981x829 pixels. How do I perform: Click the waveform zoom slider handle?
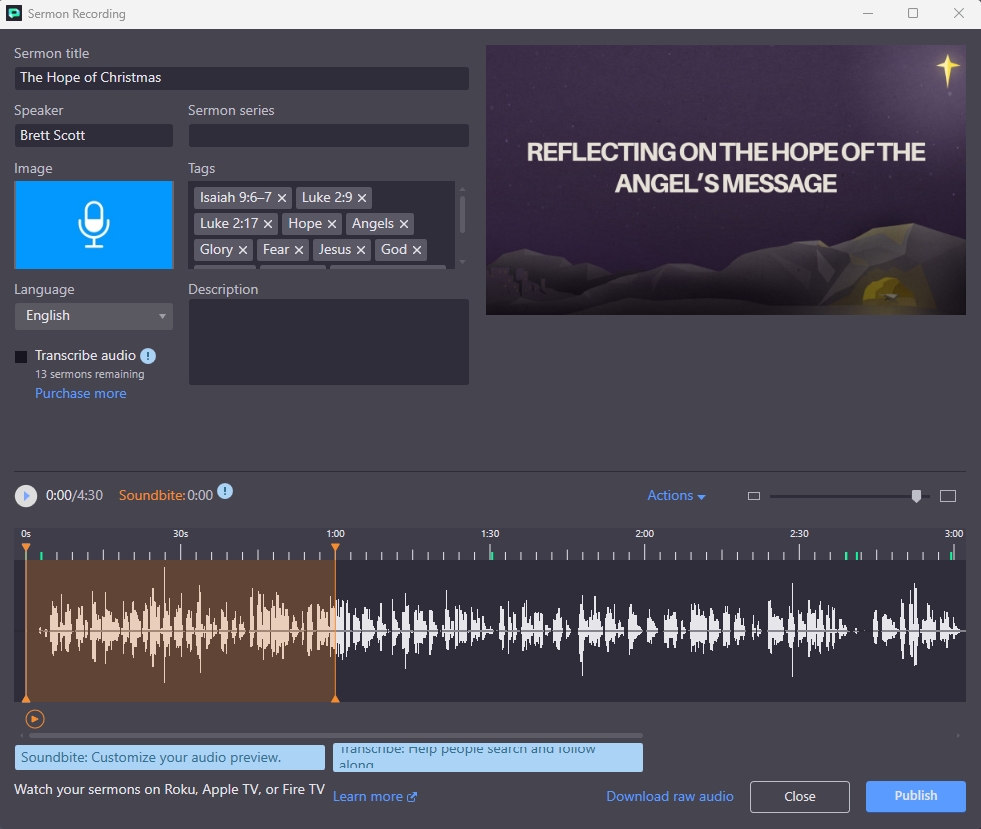pos(917,496)
